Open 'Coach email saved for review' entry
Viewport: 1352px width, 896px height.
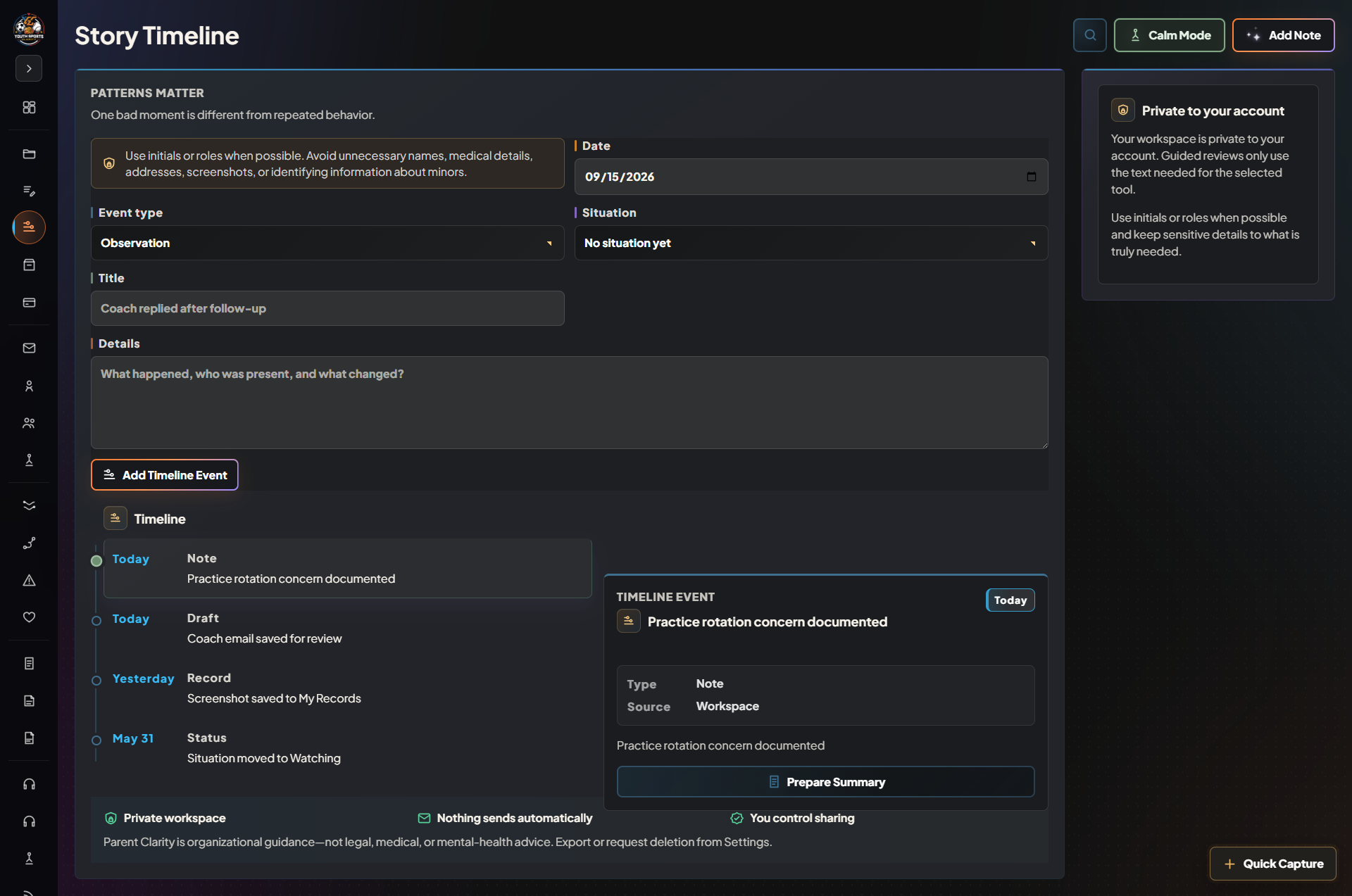pyautogui.click(x=347, y=629)
